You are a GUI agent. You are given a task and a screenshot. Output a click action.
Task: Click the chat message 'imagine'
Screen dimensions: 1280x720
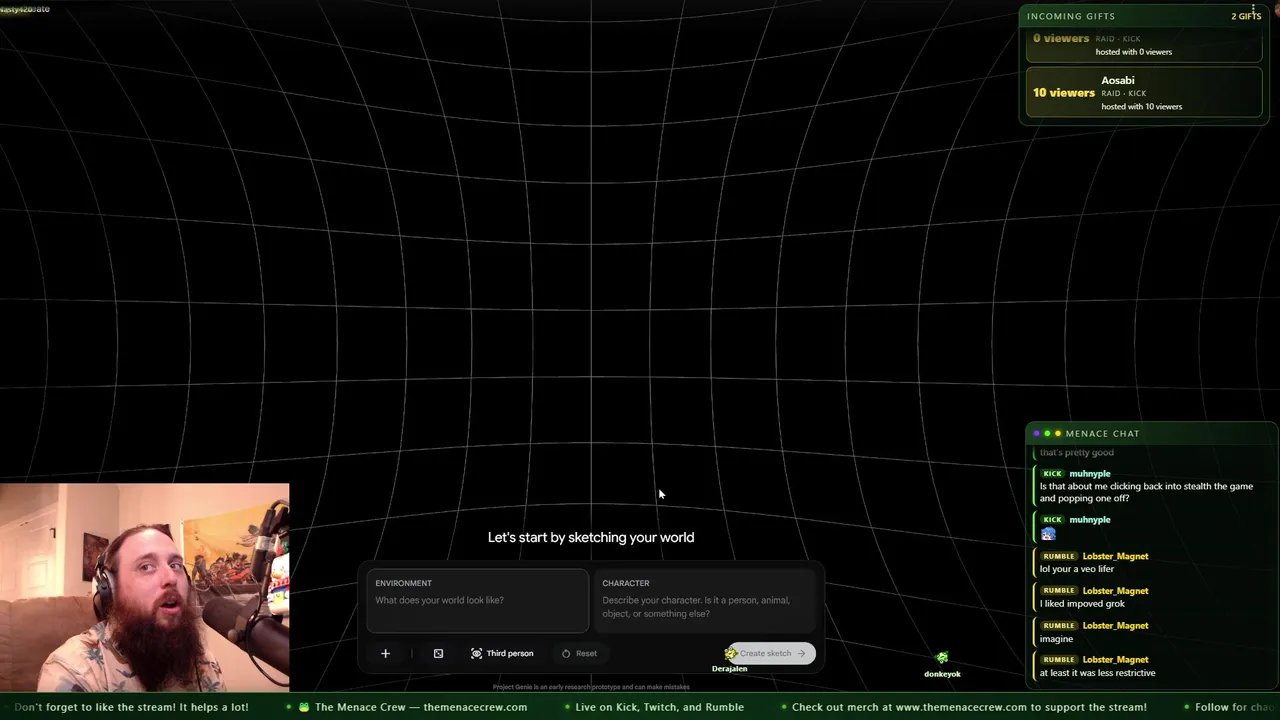pyautogui.click(x=1056, y=639)
